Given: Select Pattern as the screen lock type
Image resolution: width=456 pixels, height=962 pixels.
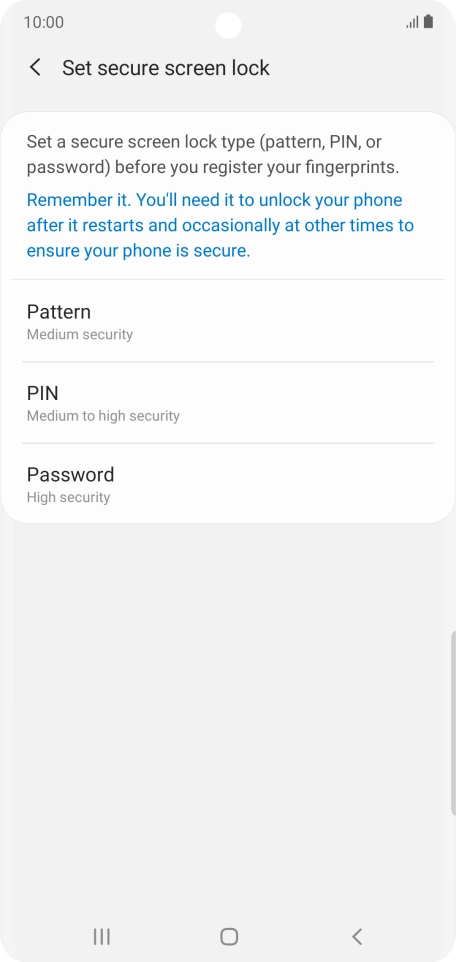Looking at the screenshot, I should tap(228, 321).
